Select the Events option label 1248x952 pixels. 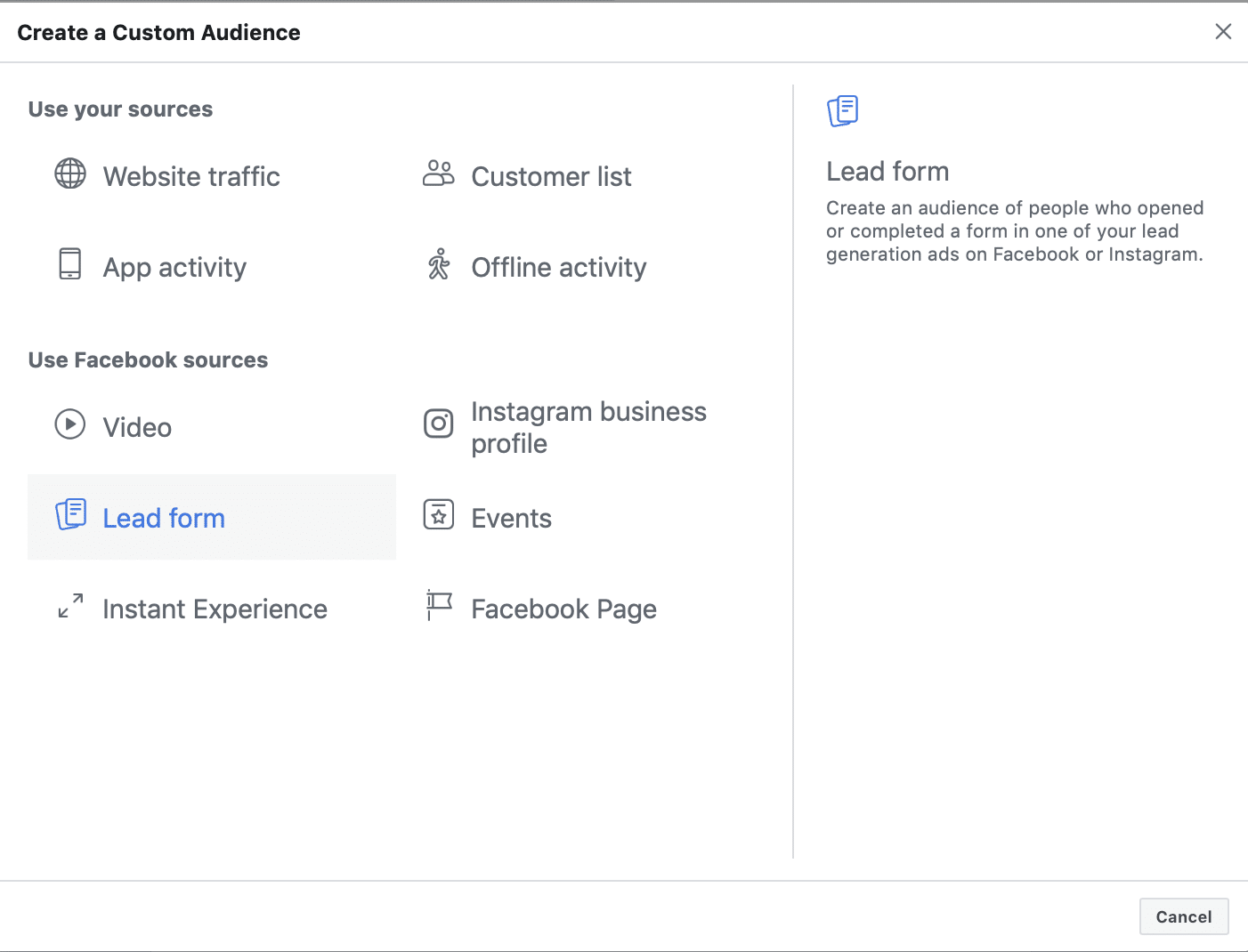pyautogui.click(x=511, y=519)
